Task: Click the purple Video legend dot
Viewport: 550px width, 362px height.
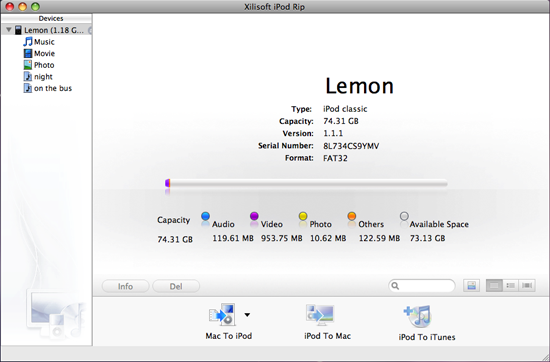Action: pyautogui.click(x=254, y=216)
